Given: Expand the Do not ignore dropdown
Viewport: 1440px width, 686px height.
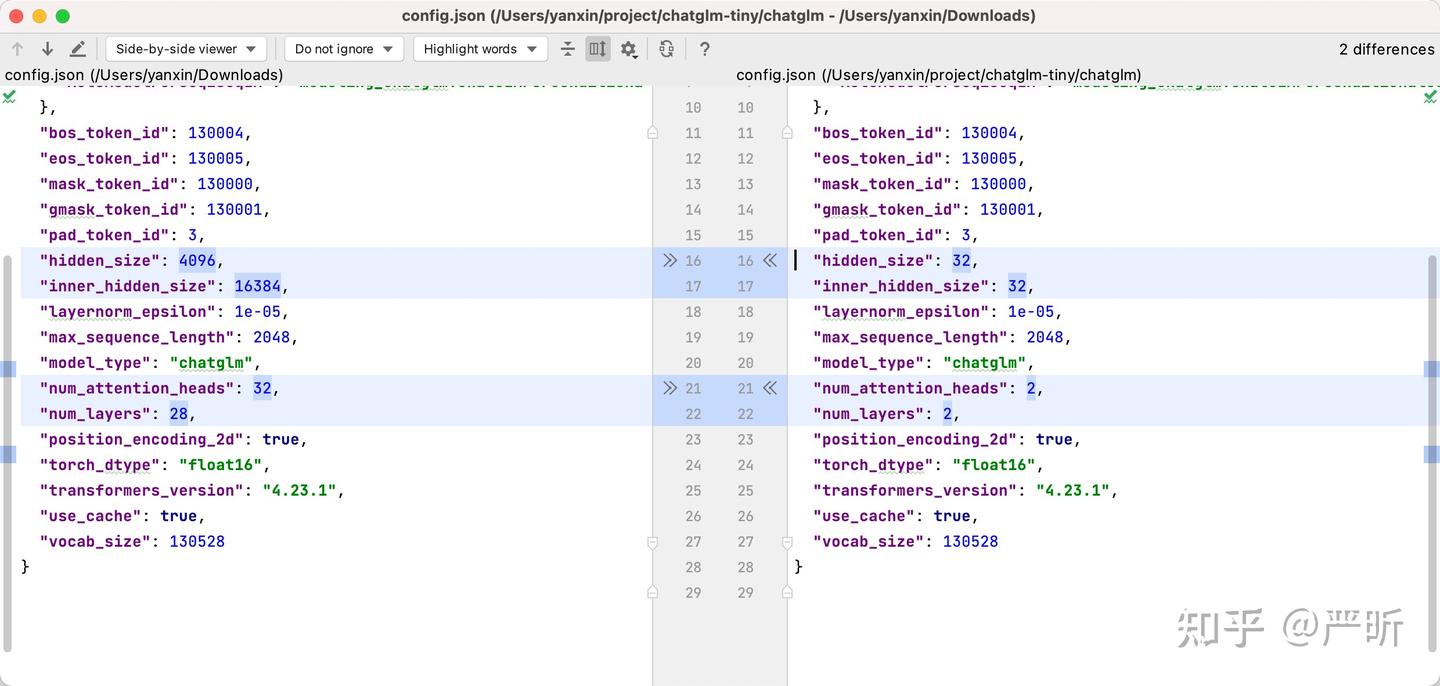Looking at the screenshot, I should tap(344, 49).
